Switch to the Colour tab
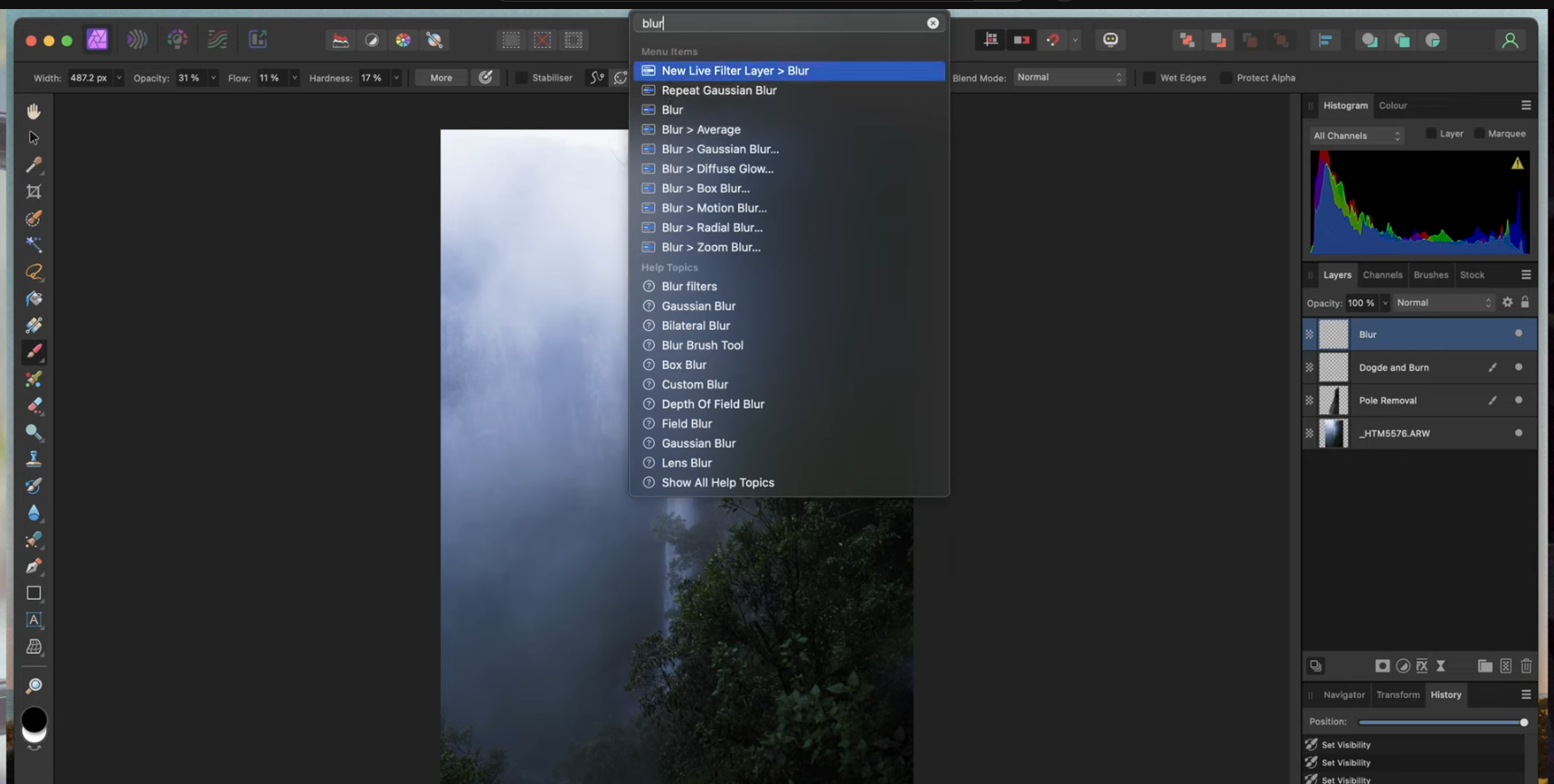Viewport: 1554px width, 784px height. [1392, 106]
